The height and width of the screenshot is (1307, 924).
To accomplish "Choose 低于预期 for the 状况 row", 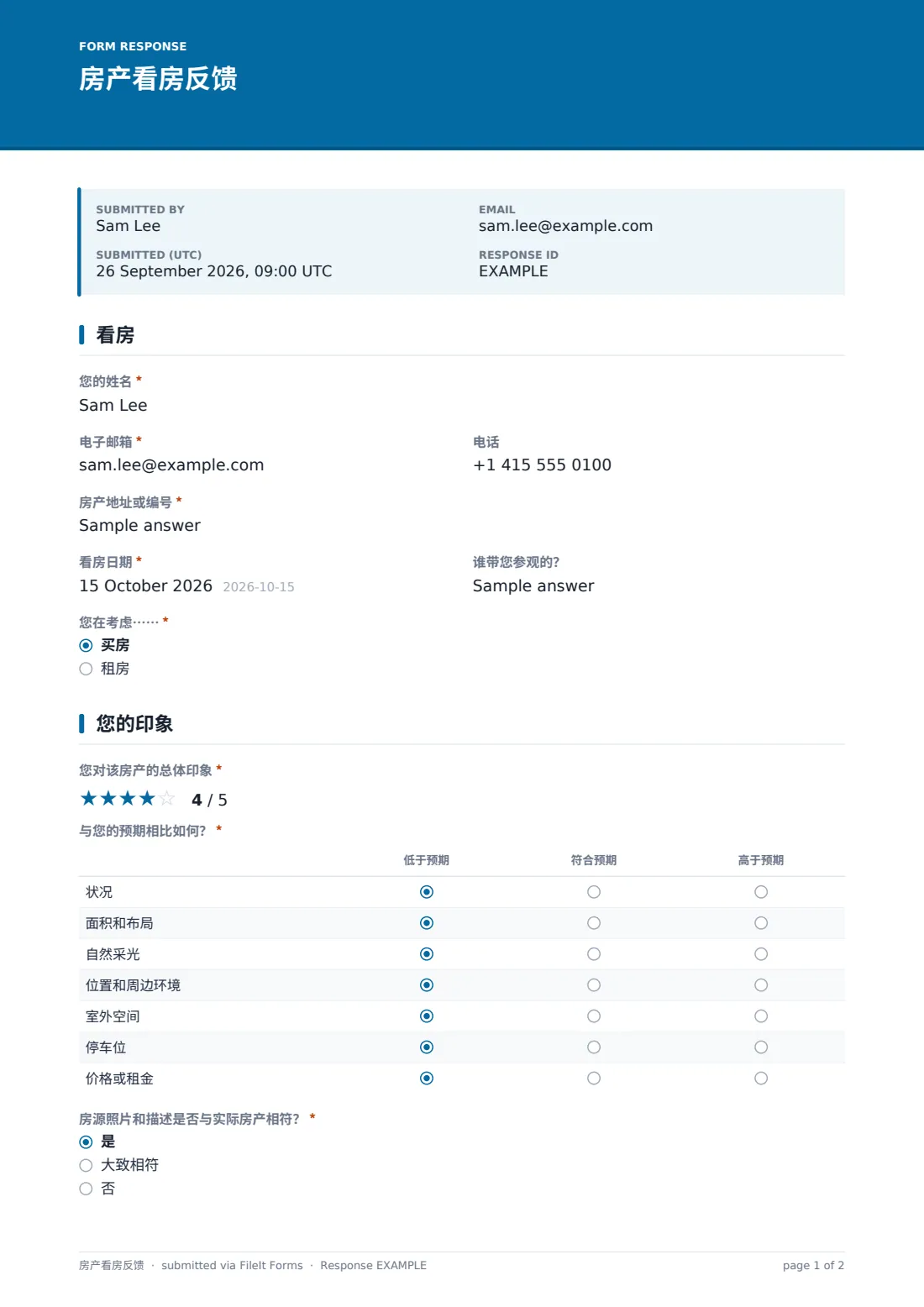I will coord(427,892).
